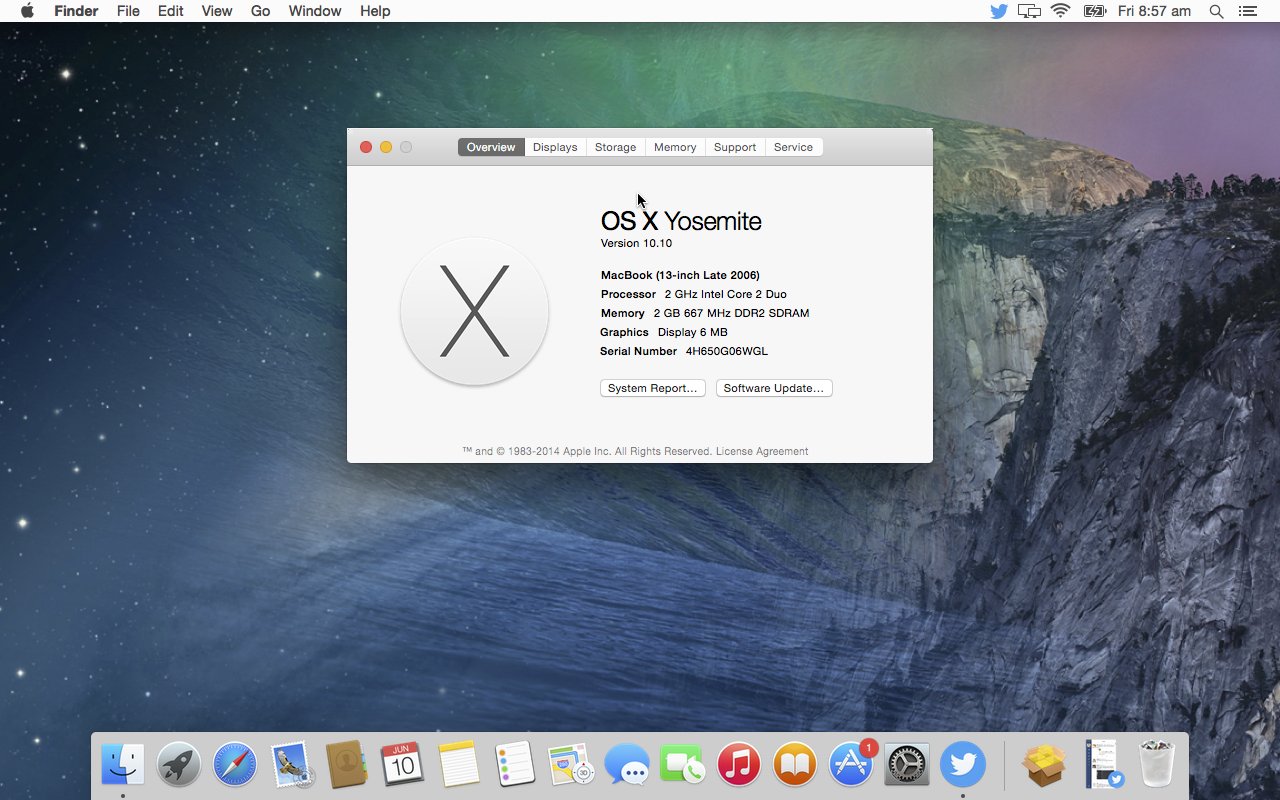Open the Finder application menu
The image size is (1280, 800).
76,11
